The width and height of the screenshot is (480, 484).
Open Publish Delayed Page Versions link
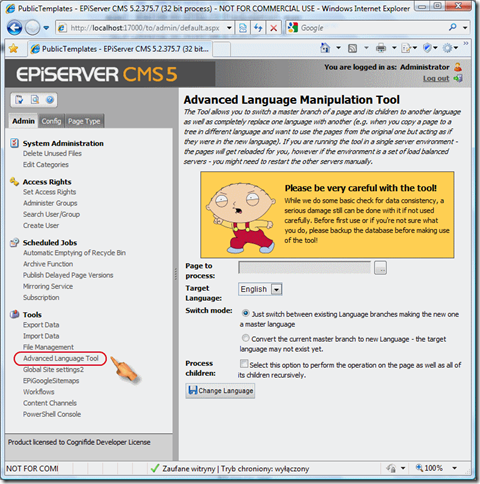(x=68, y=275)
